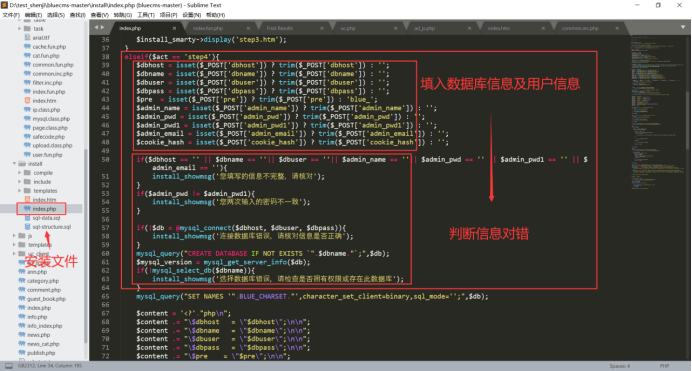The image size is (692, 371).
Task: Expand the task folder
Action: pos(19,29)
